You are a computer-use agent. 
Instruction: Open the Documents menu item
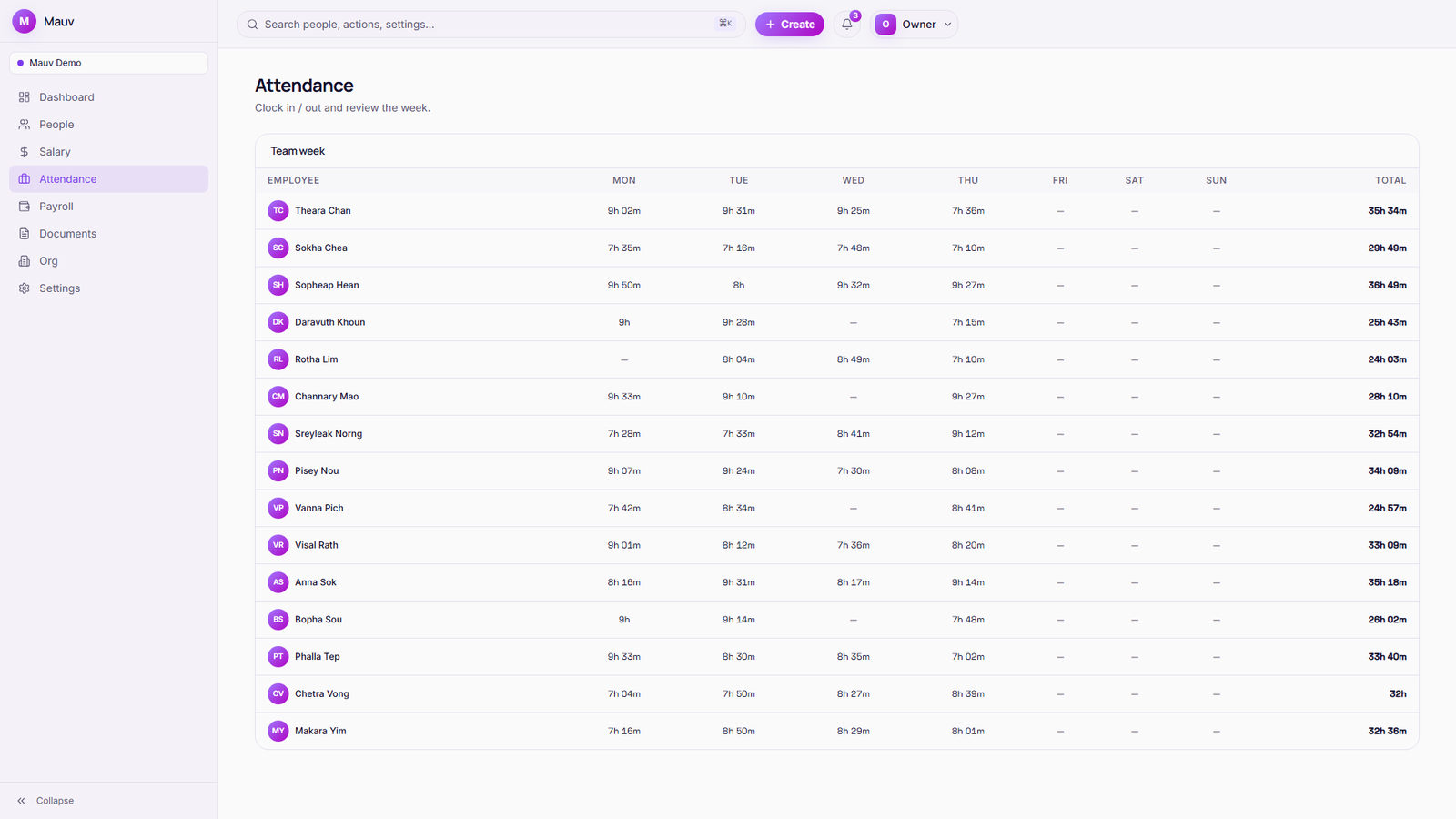point(109,234)
